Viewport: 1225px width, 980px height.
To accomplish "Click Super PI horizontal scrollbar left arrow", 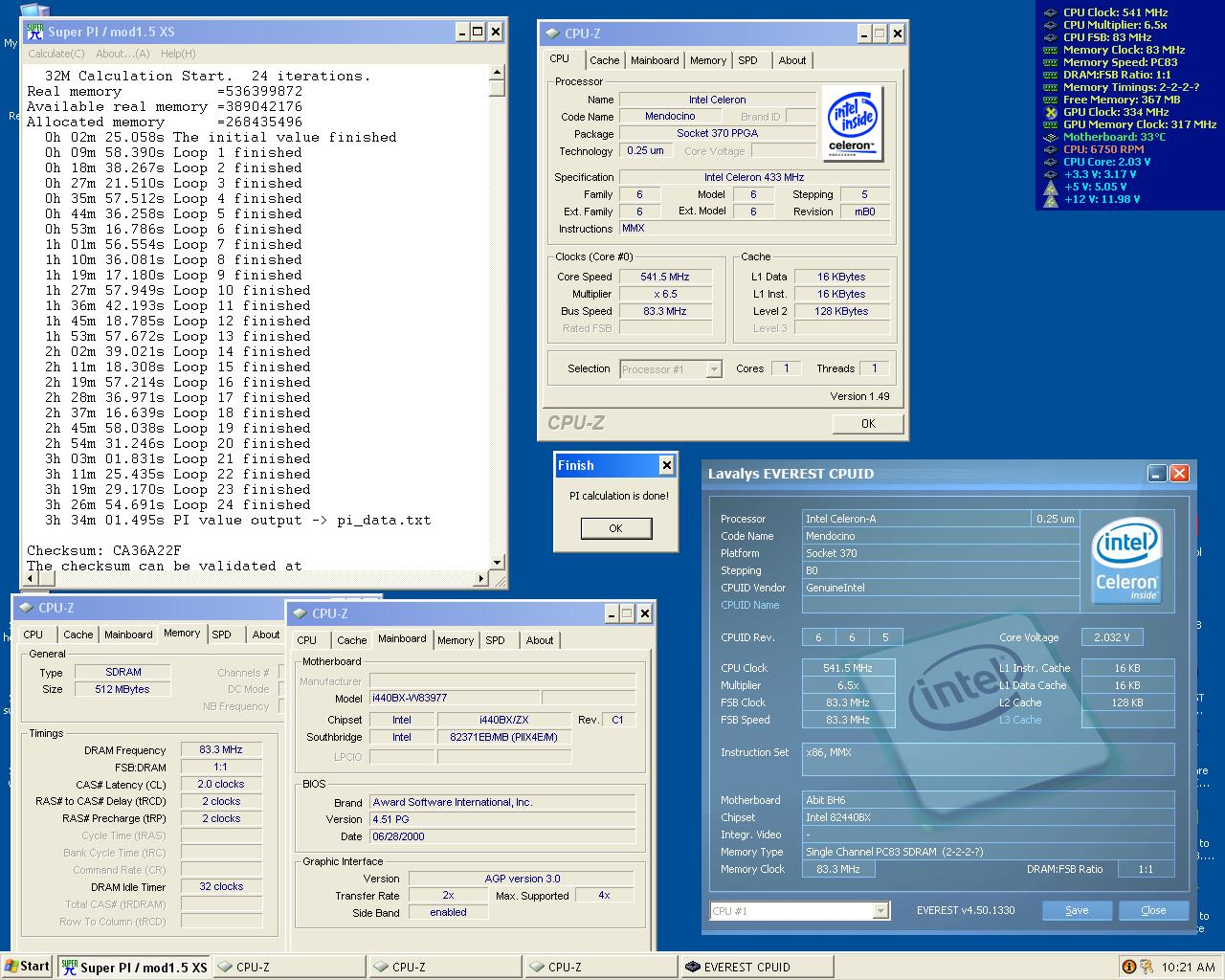I will pos(29,577).
